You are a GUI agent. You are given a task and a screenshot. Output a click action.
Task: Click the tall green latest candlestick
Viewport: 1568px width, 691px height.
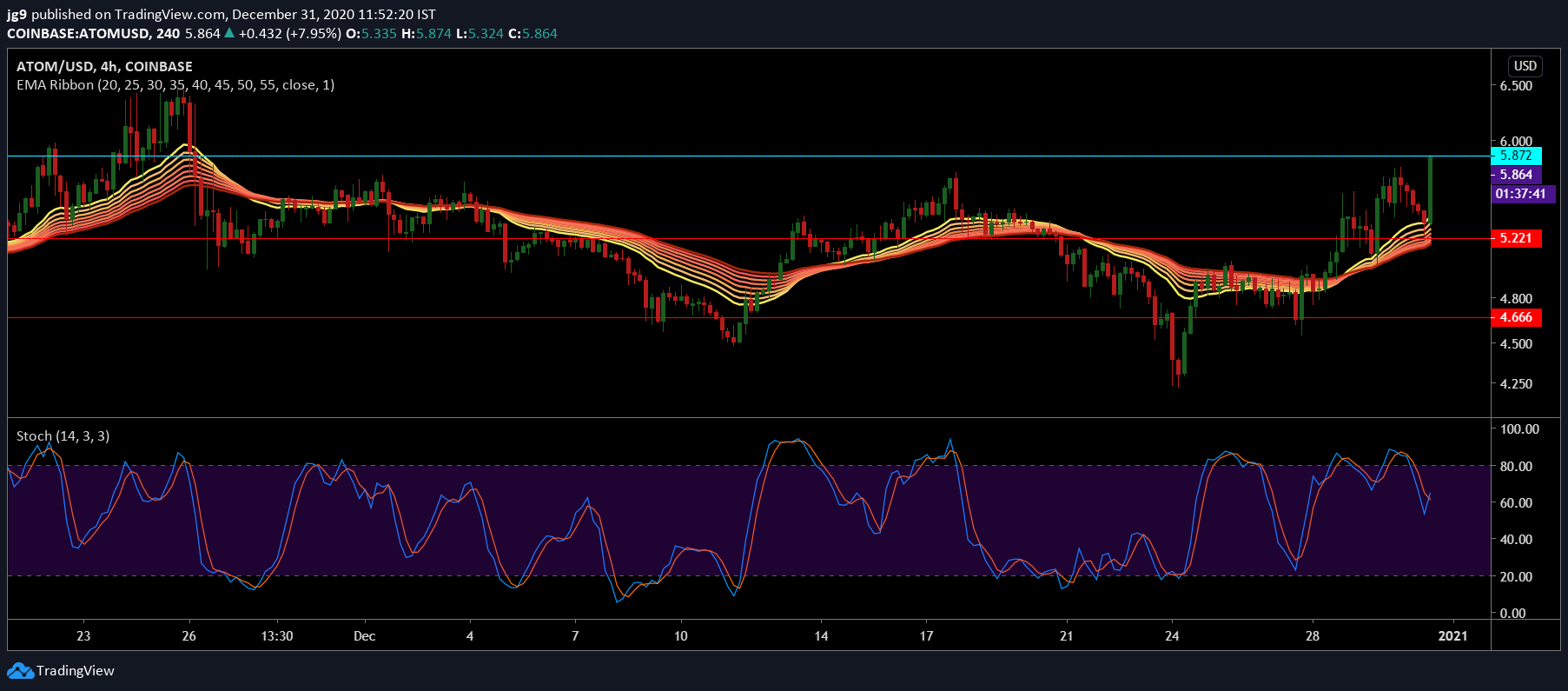(x=1430, y=189)
